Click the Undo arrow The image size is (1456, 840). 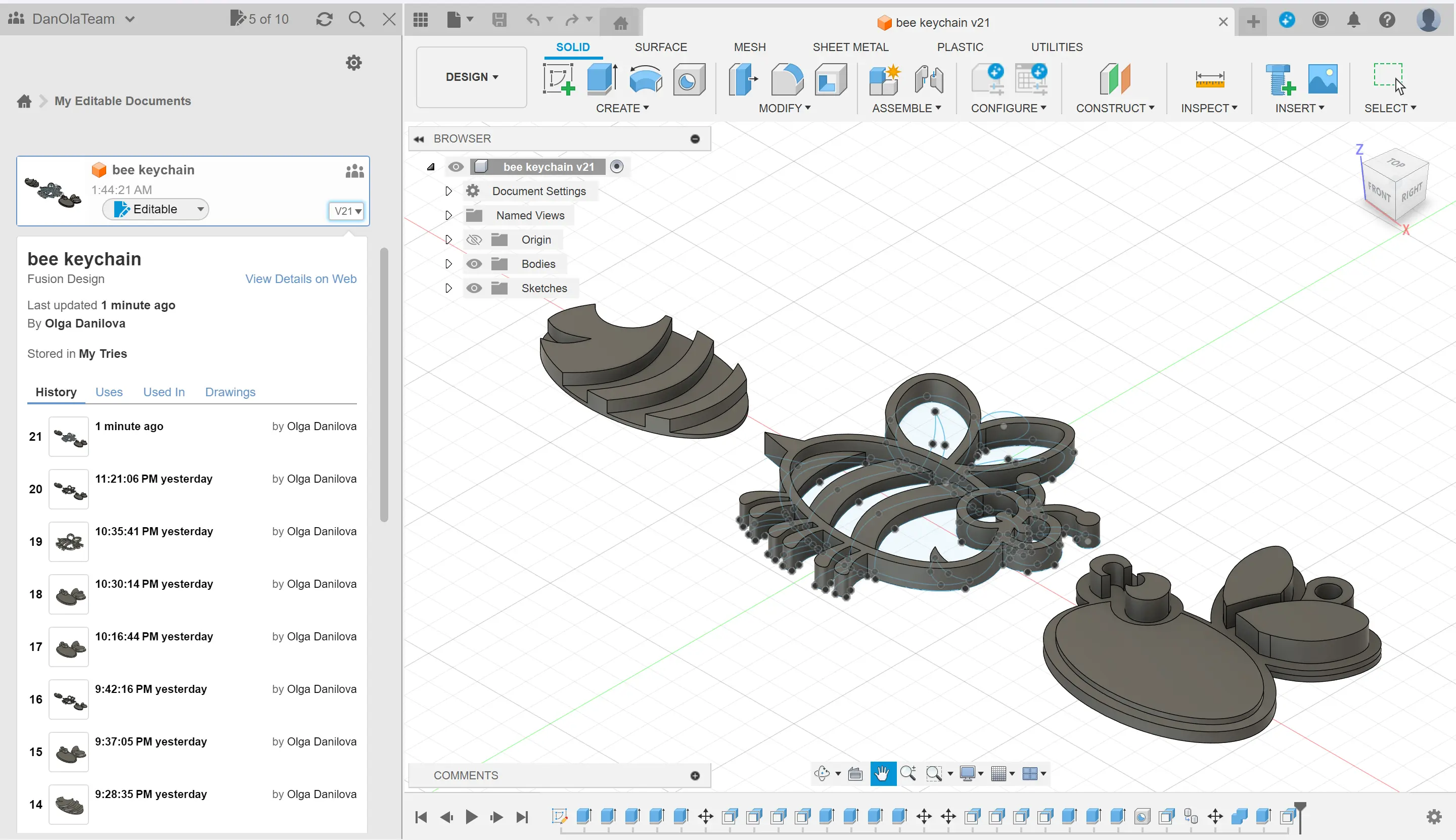tap(533, 20)
